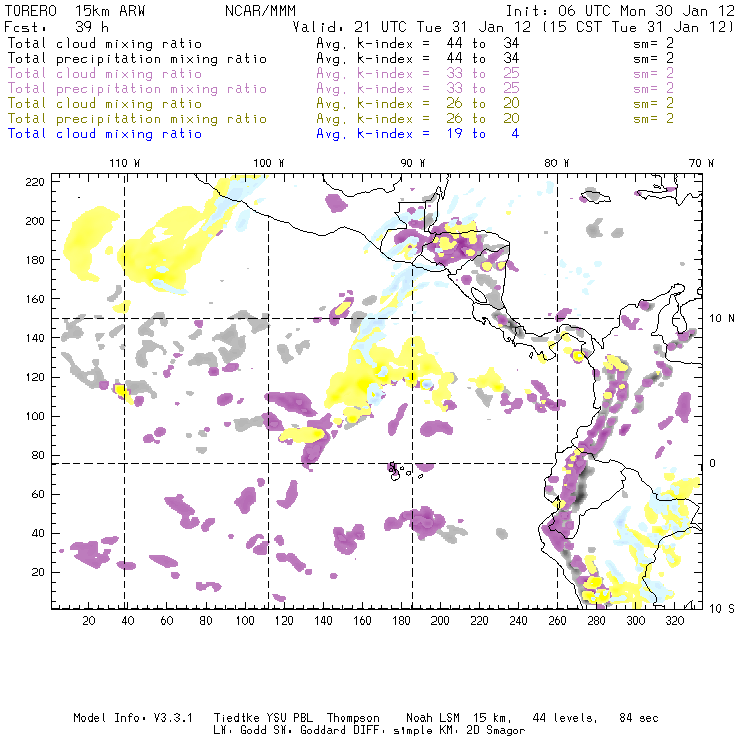Select the black Total cloud mixing ratio legend entry
The image size is (740, 740).
[105, 43]
